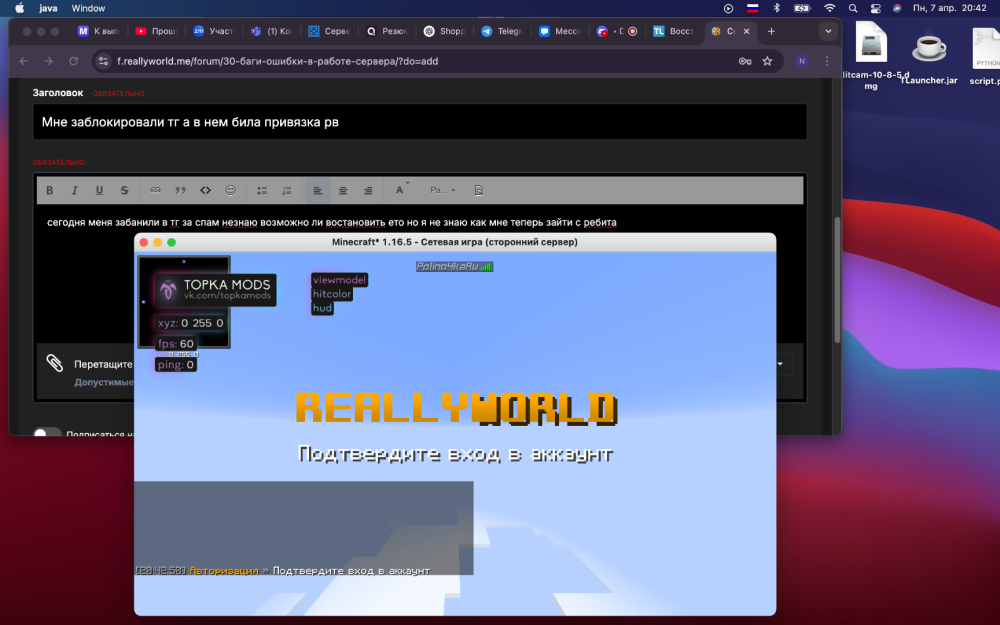Insert a numbered list
Viewport: 1000px width, 625px height.
[x=286, y=190]
